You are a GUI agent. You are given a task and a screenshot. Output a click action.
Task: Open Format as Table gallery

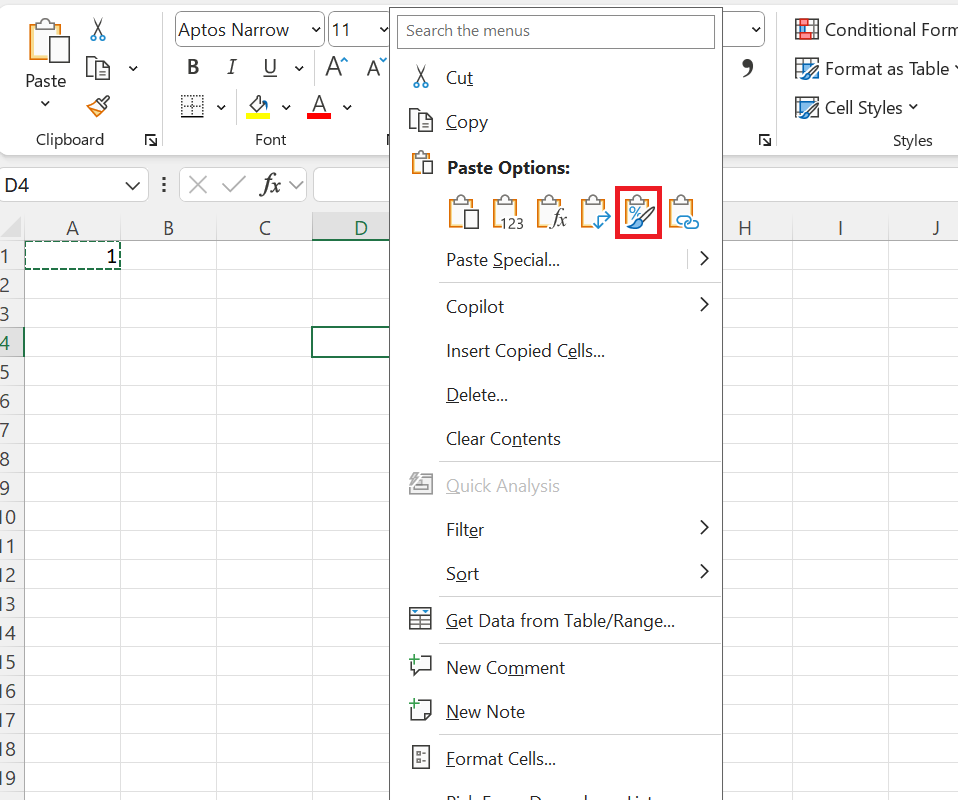(x=876, y=68)
